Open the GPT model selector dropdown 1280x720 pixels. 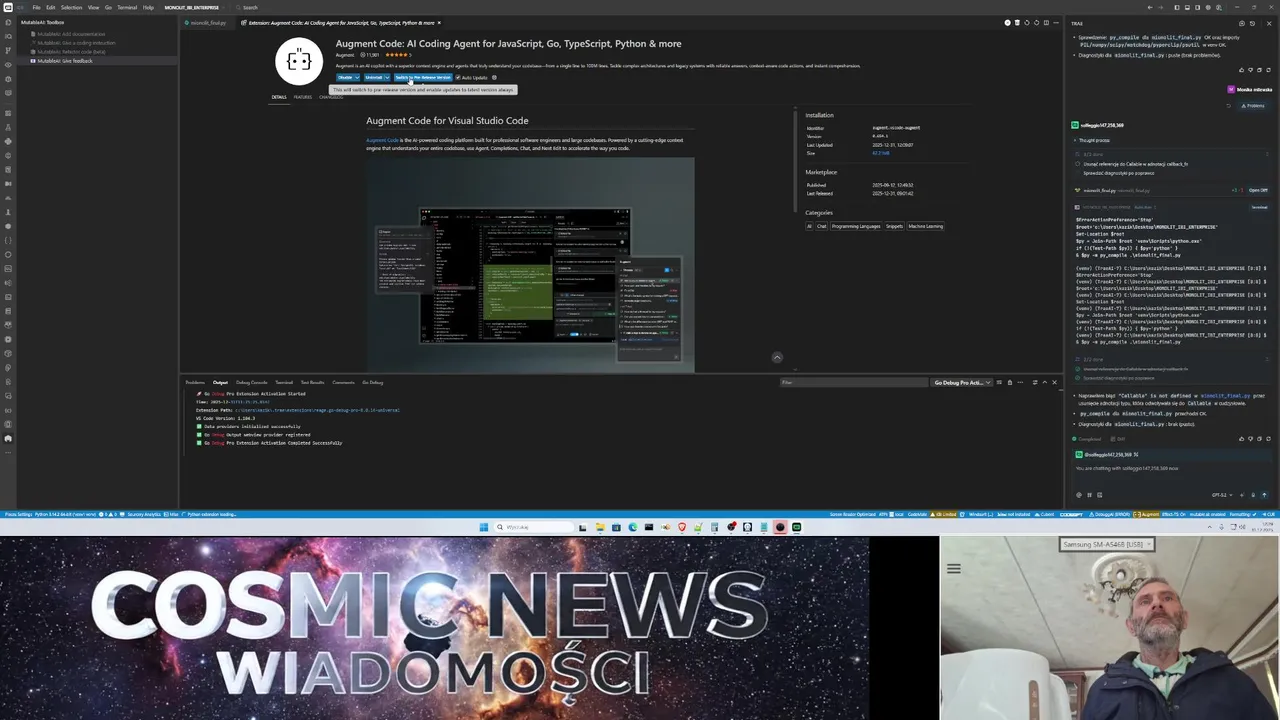(1222, 495)
